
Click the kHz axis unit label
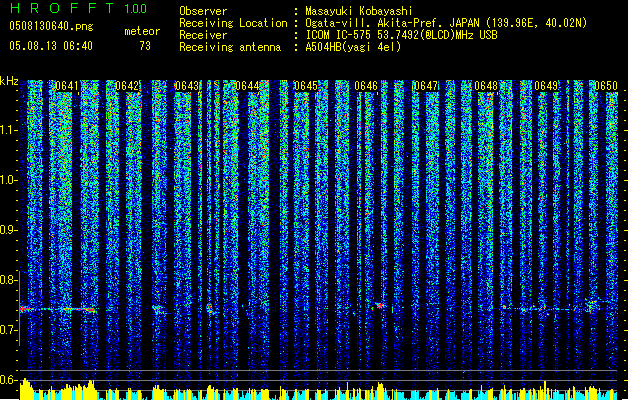pyautogui.click(x=9, y=81)
